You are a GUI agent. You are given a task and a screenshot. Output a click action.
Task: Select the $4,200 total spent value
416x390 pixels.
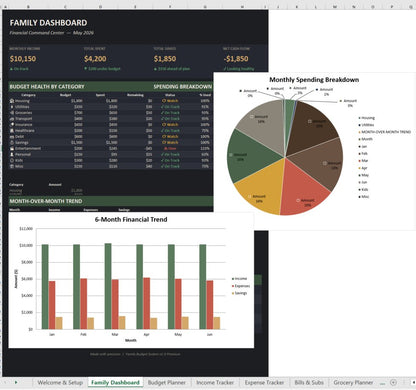click(x=95, y=59)
